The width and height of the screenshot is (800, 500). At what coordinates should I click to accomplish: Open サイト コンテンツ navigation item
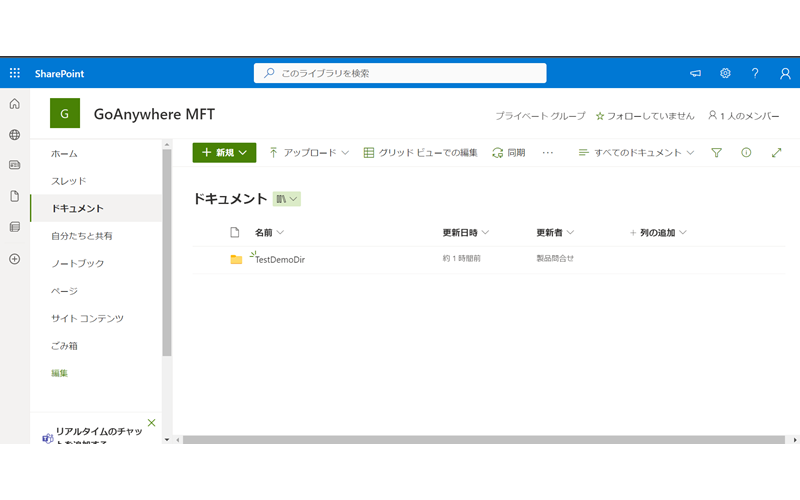pos(87,318)
